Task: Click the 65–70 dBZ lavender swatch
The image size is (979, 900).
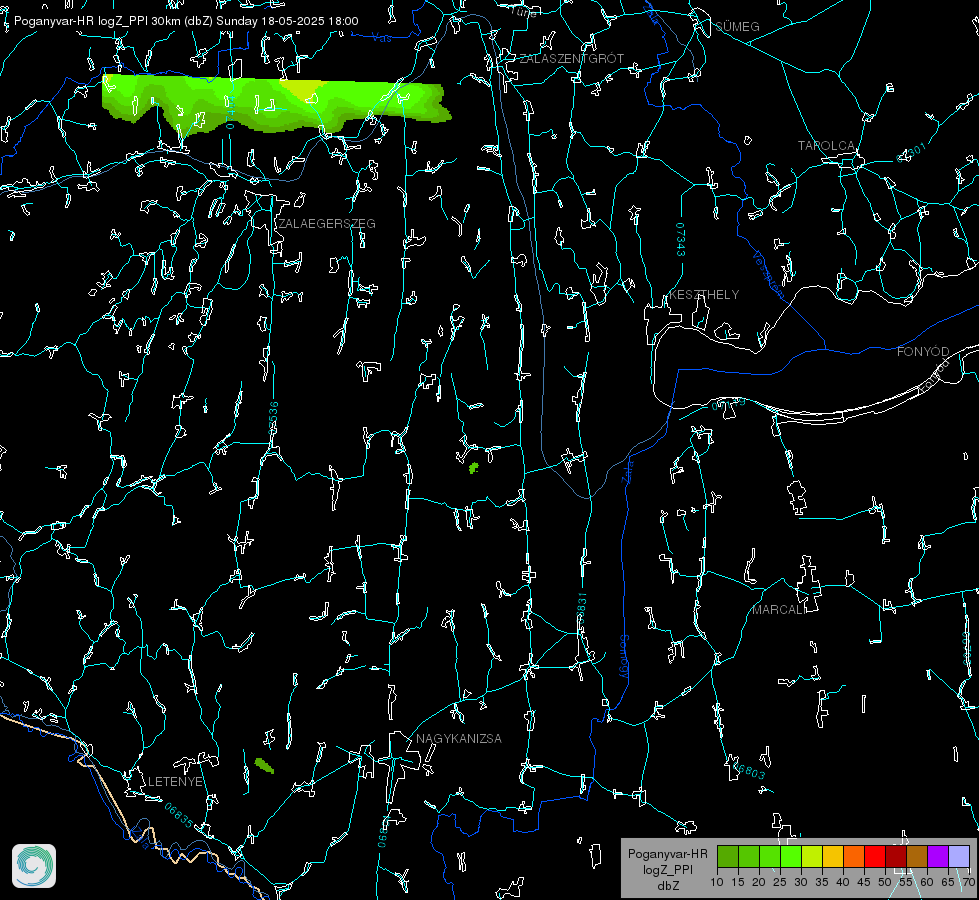Action: [958, 856]
